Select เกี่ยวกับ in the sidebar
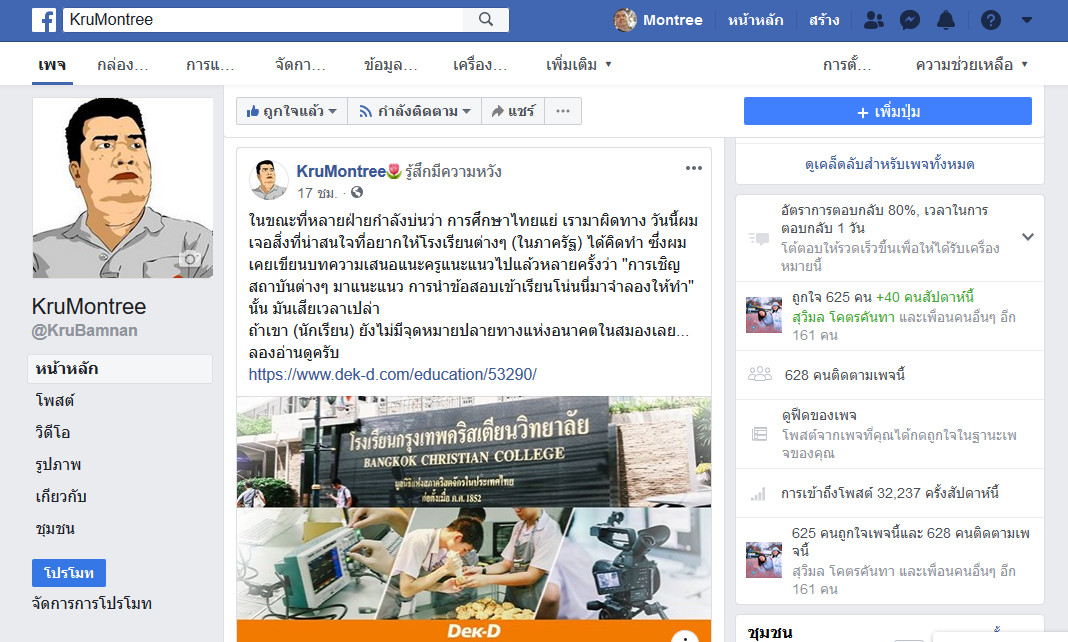Viewport: 1068px width, 642px height. [61, 496]
